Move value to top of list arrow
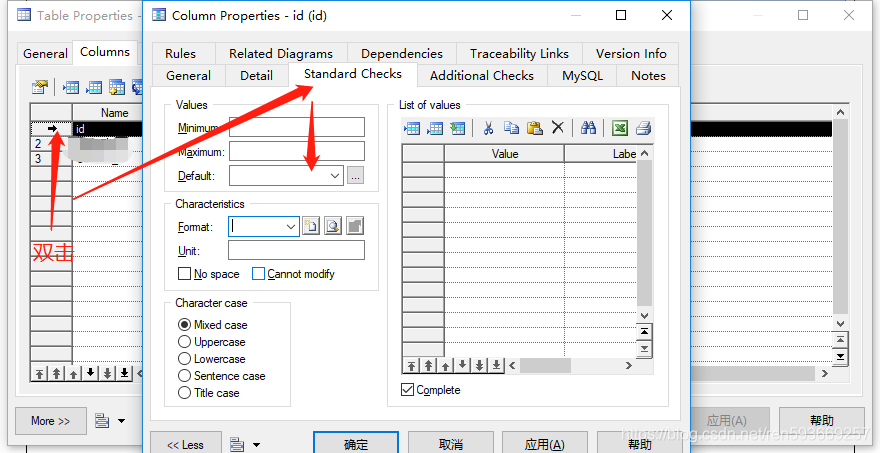This screenshot has height=453, width=880. [x=411, y=366]
